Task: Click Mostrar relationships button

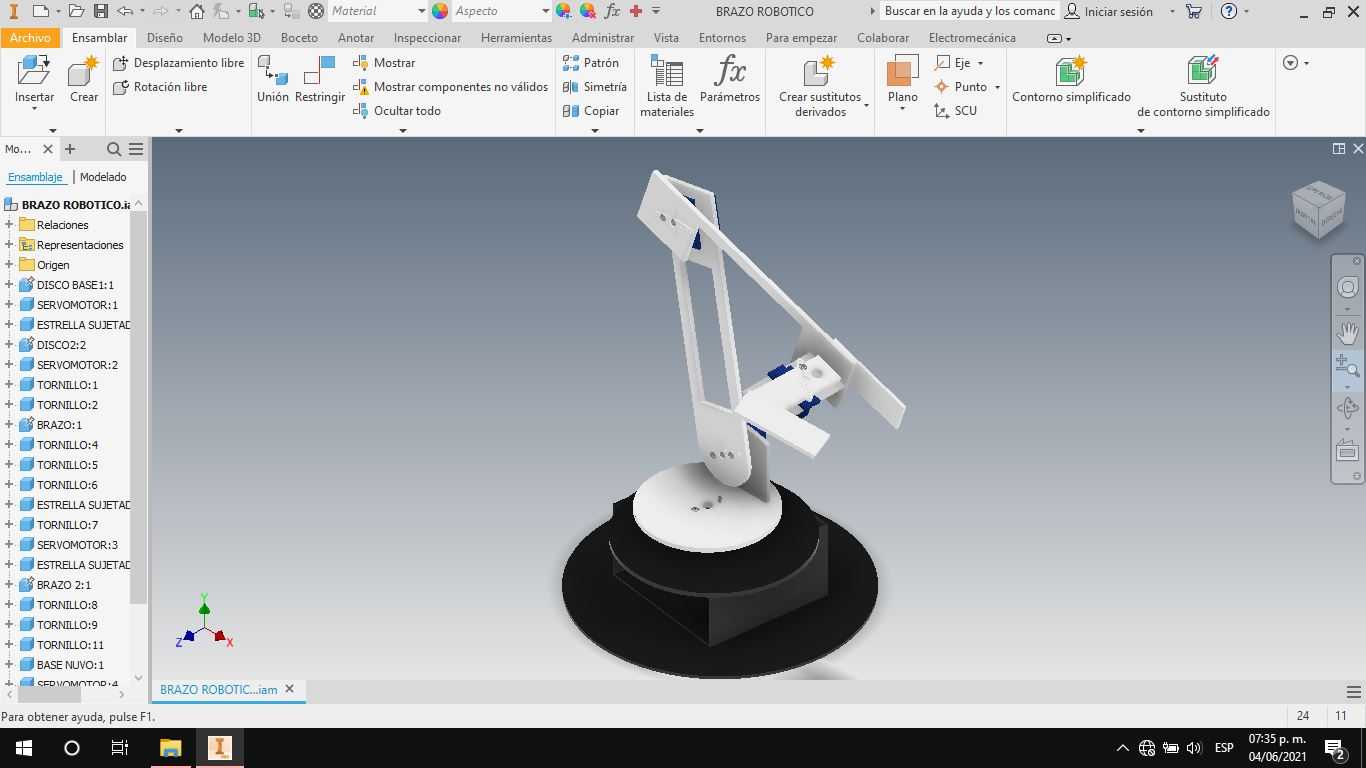Action: point(384,62)
